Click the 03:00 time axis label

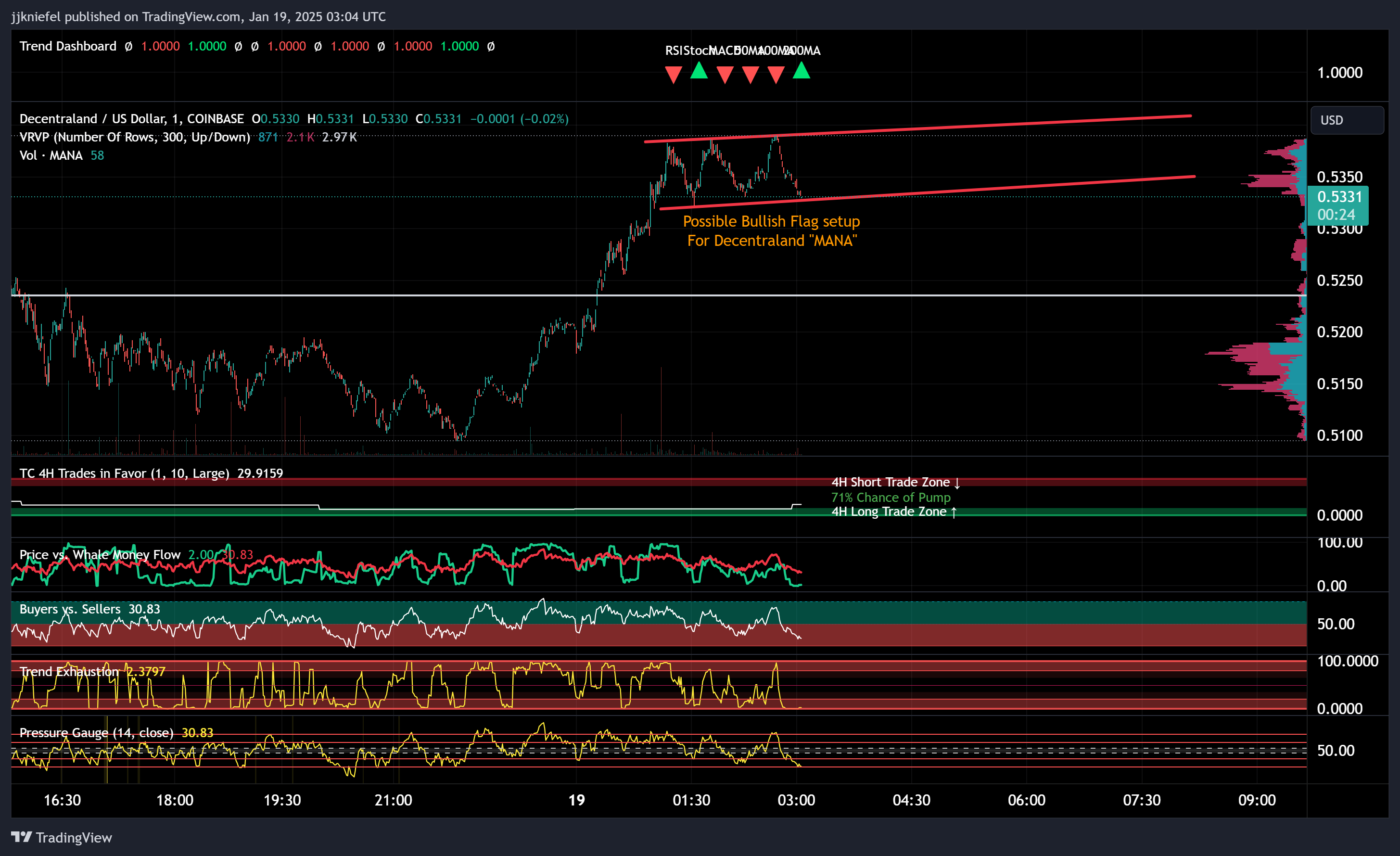point(796,800)
